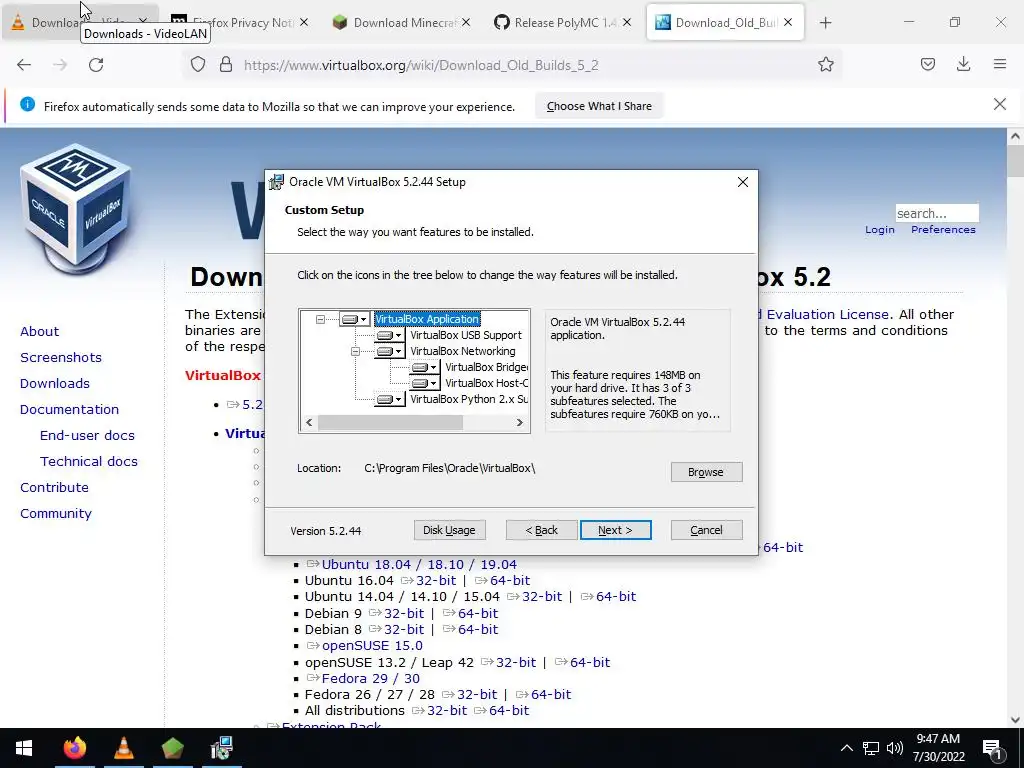Click Next in VirtualBox setup
The height and width of the screenshot is (768, 1024).
pyautogui.click(x=615, y=530)
